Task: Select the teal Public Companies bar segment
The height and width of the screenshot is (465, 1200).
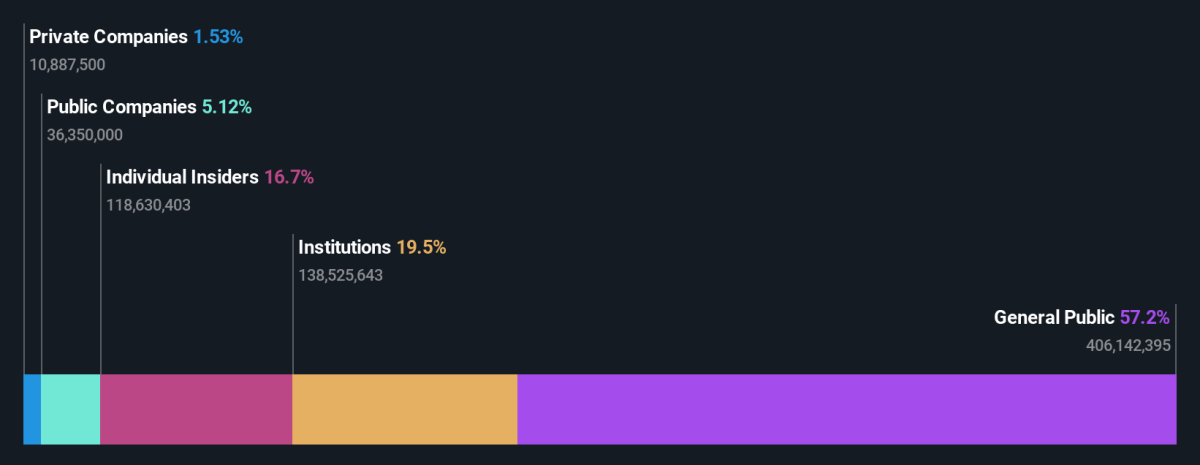Action: pos(71,409)
